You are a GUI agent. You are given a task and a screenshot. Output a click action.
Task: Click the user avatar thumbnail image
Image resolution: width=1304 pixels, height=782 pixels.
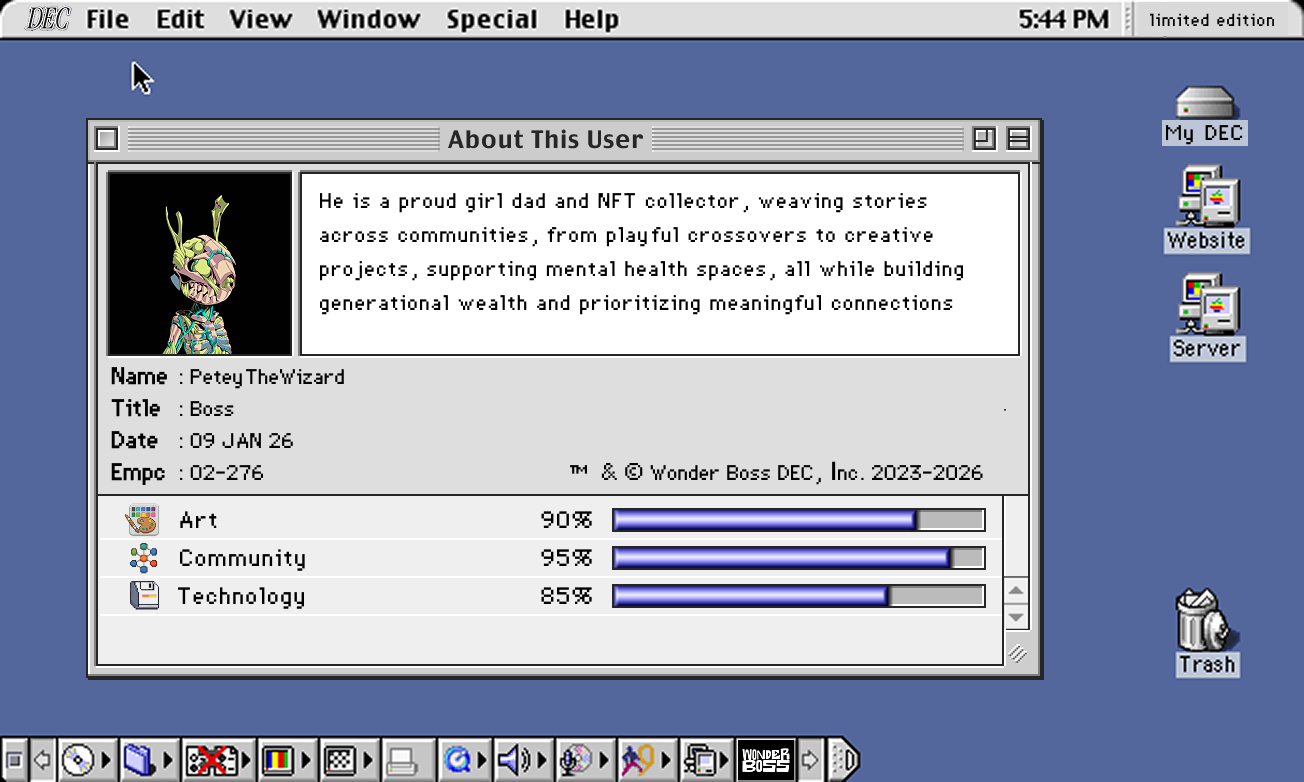[x=200, y=264]
